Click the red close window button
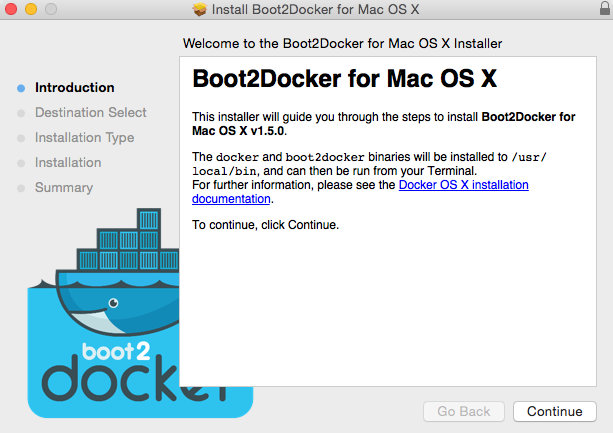The width and height of the screenshot is (613, 433). [11, 9]
